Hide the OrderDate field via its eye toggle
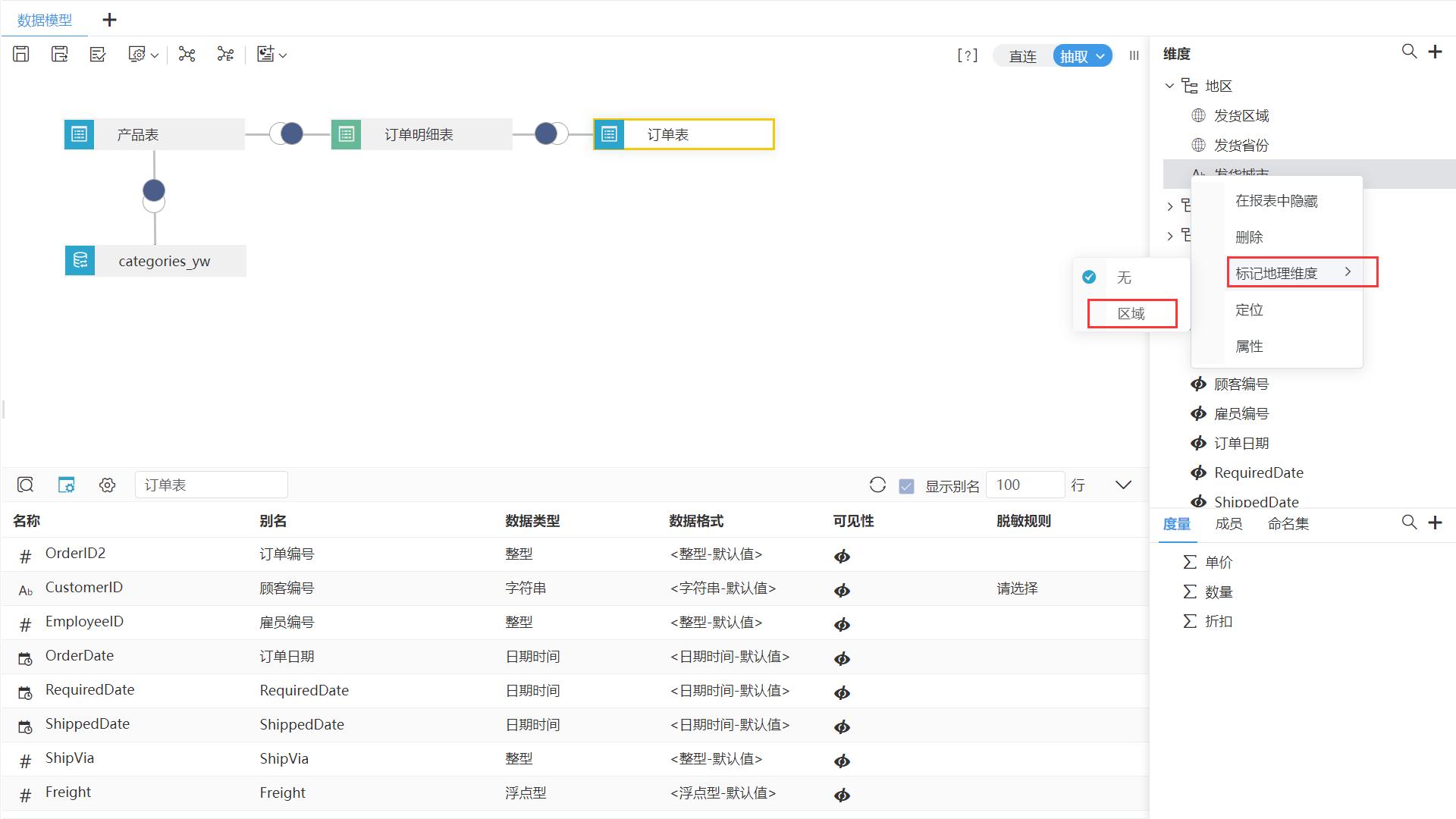The width and height of the screenshot is (1456, 819). tap(842, 658)
